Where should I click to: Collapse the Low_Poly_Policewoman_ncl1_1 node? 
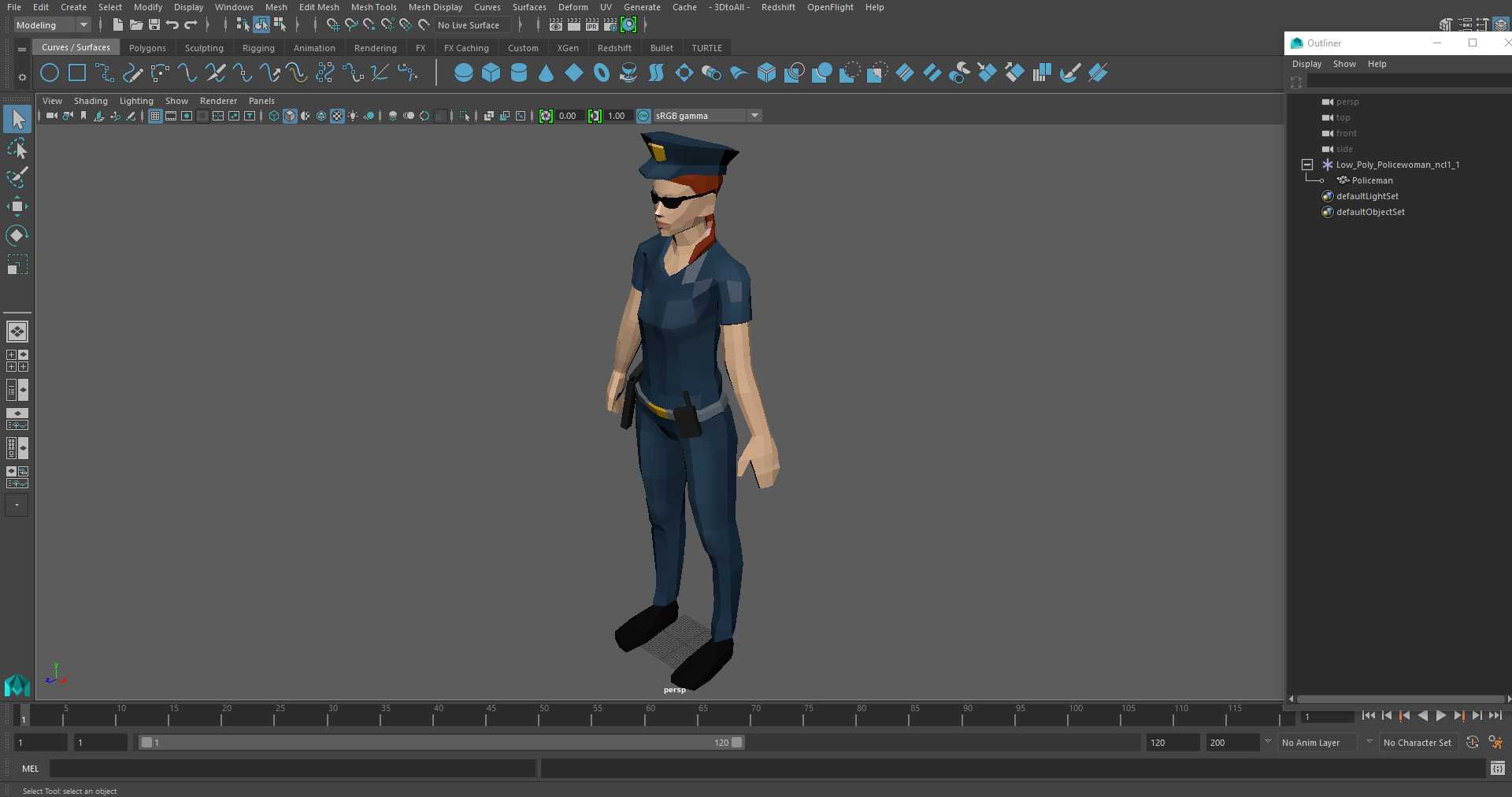click(1307, 165)
